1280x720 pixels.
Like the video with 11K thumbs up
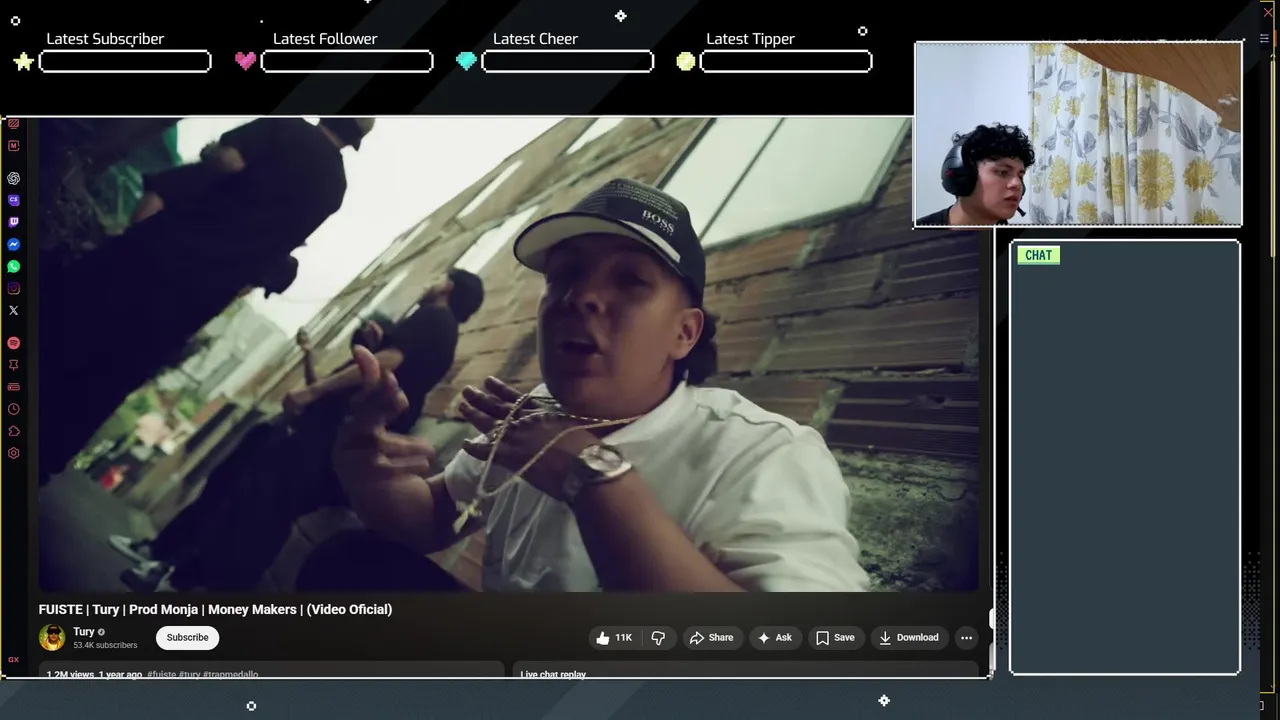click(x=614, y=638)
